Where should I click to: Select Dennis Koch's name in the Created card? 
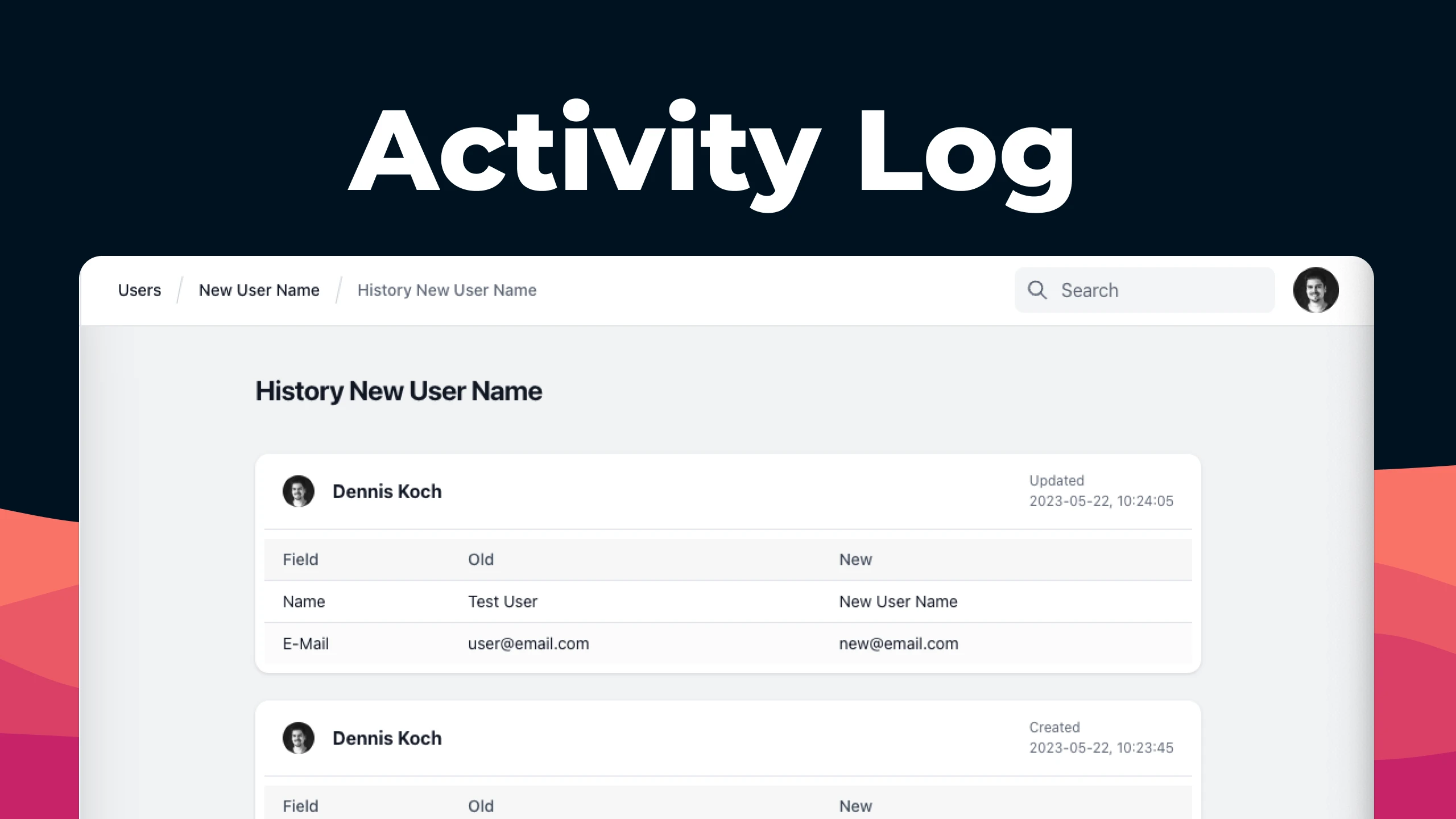[x=387, y=738]
